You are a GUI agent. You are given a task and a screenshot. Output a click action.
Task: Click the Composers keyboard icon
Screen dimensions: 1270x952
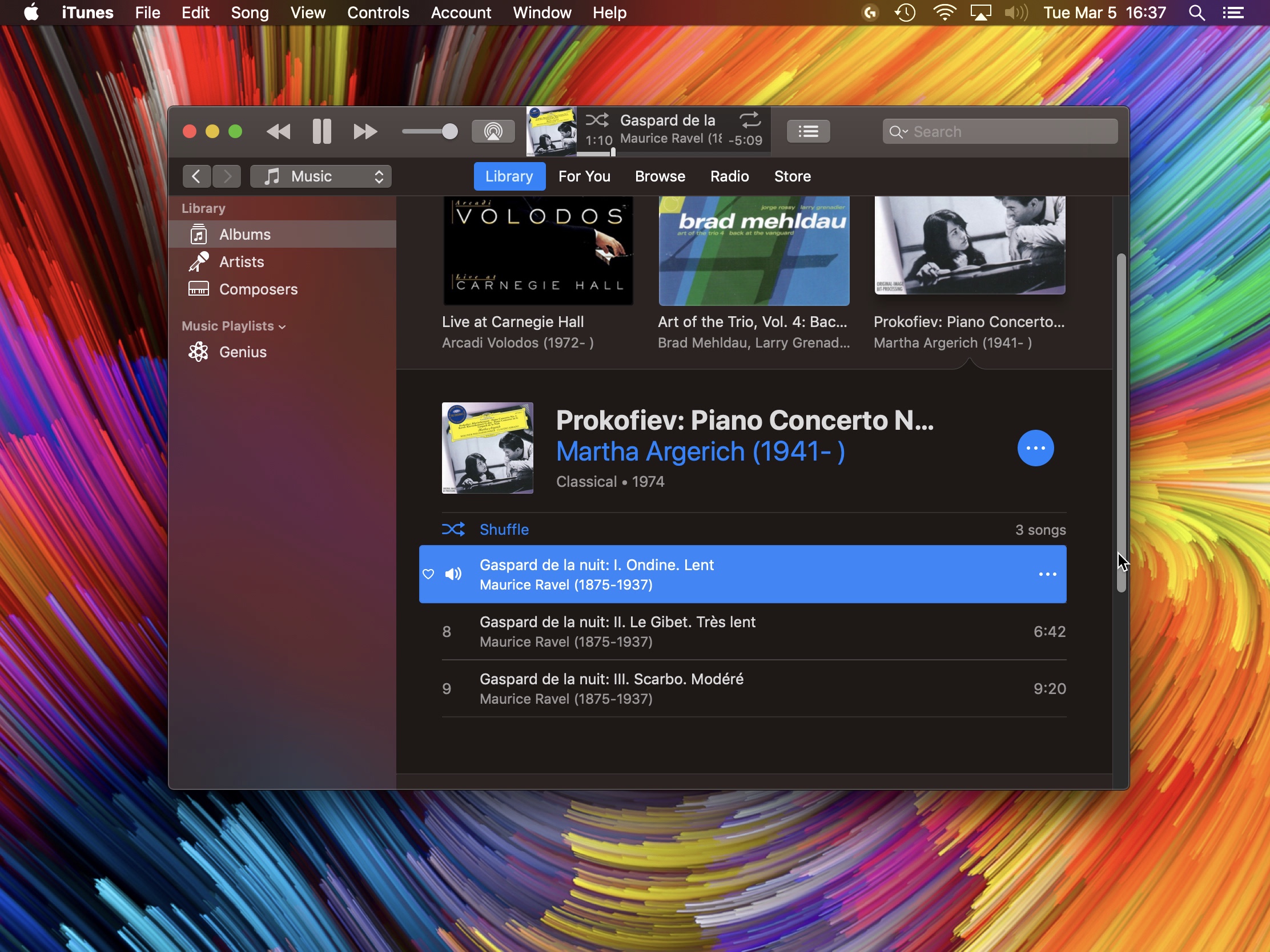(199, 289)
